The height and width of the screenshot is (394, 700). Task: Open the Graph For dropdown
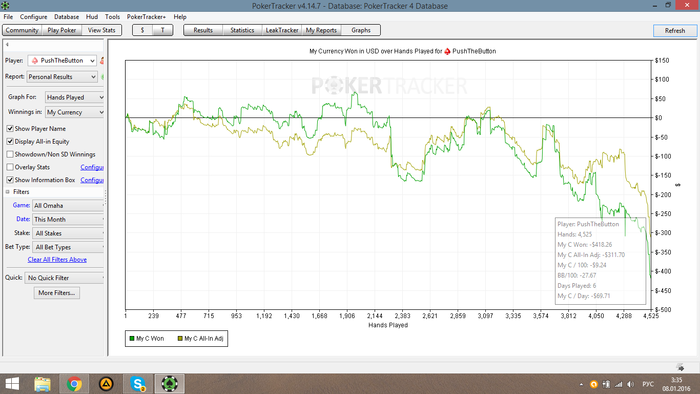coord(75,97)
